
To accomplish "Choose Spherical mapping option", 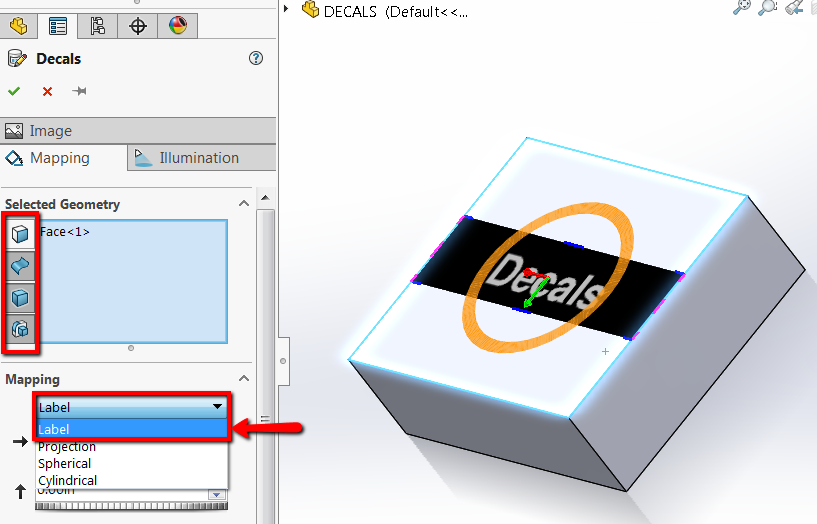I will [x=131, y=464].
